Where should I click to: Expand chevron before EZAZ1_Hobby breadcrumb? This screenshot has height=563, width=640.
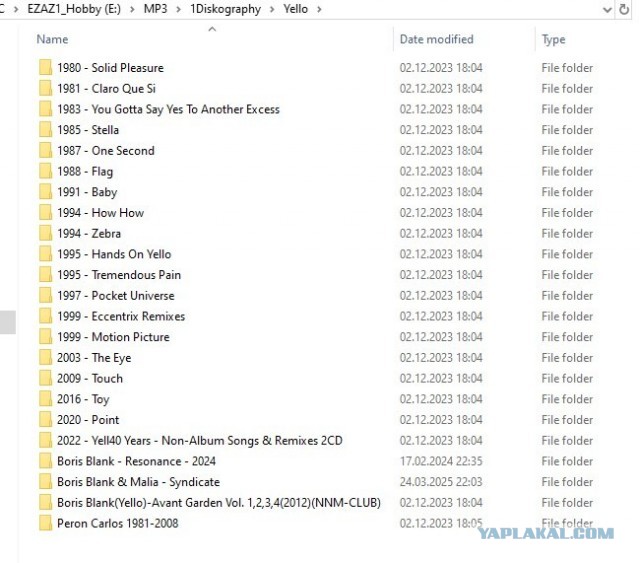point(16,9)
